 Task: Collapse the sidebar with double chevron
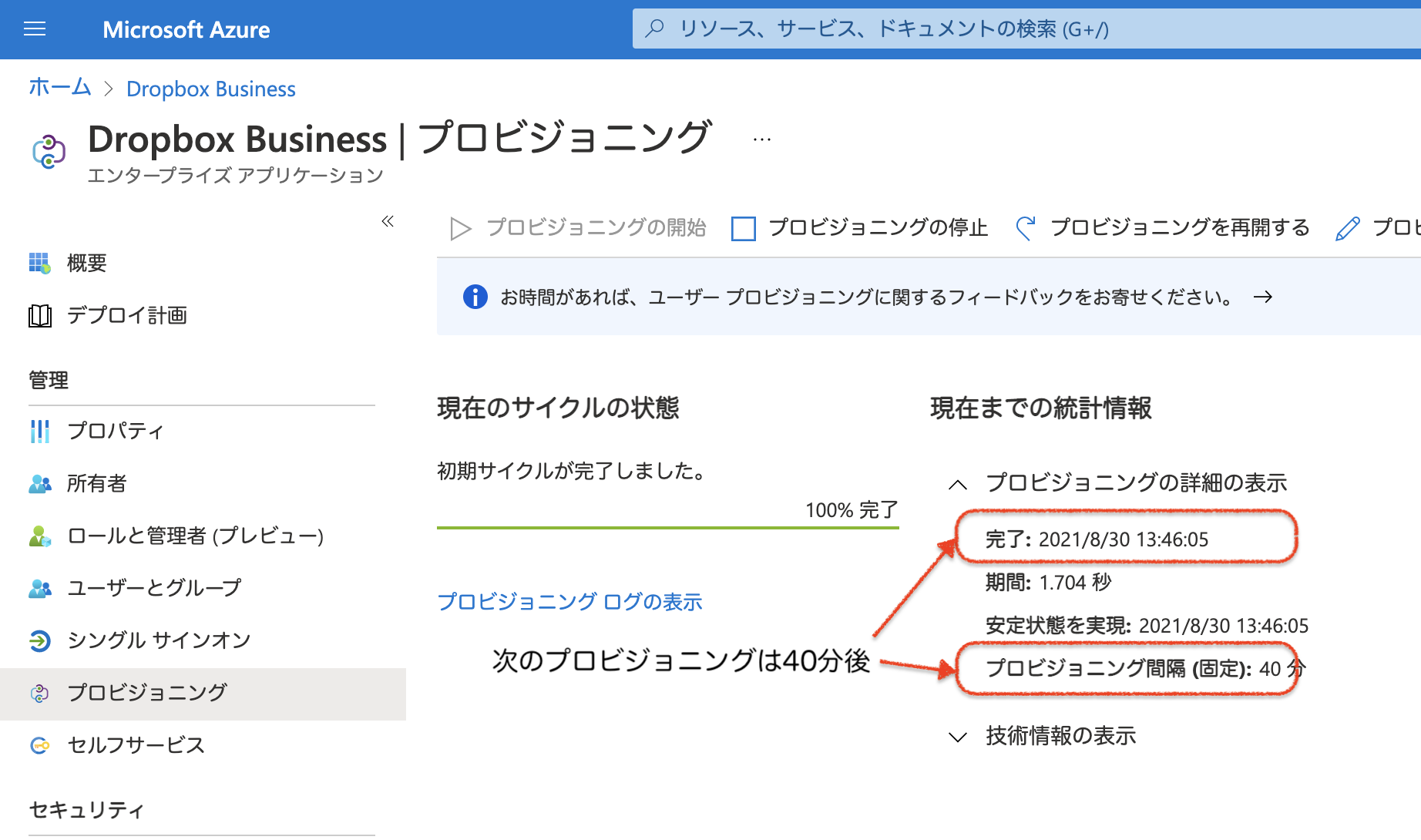(388, 222)
